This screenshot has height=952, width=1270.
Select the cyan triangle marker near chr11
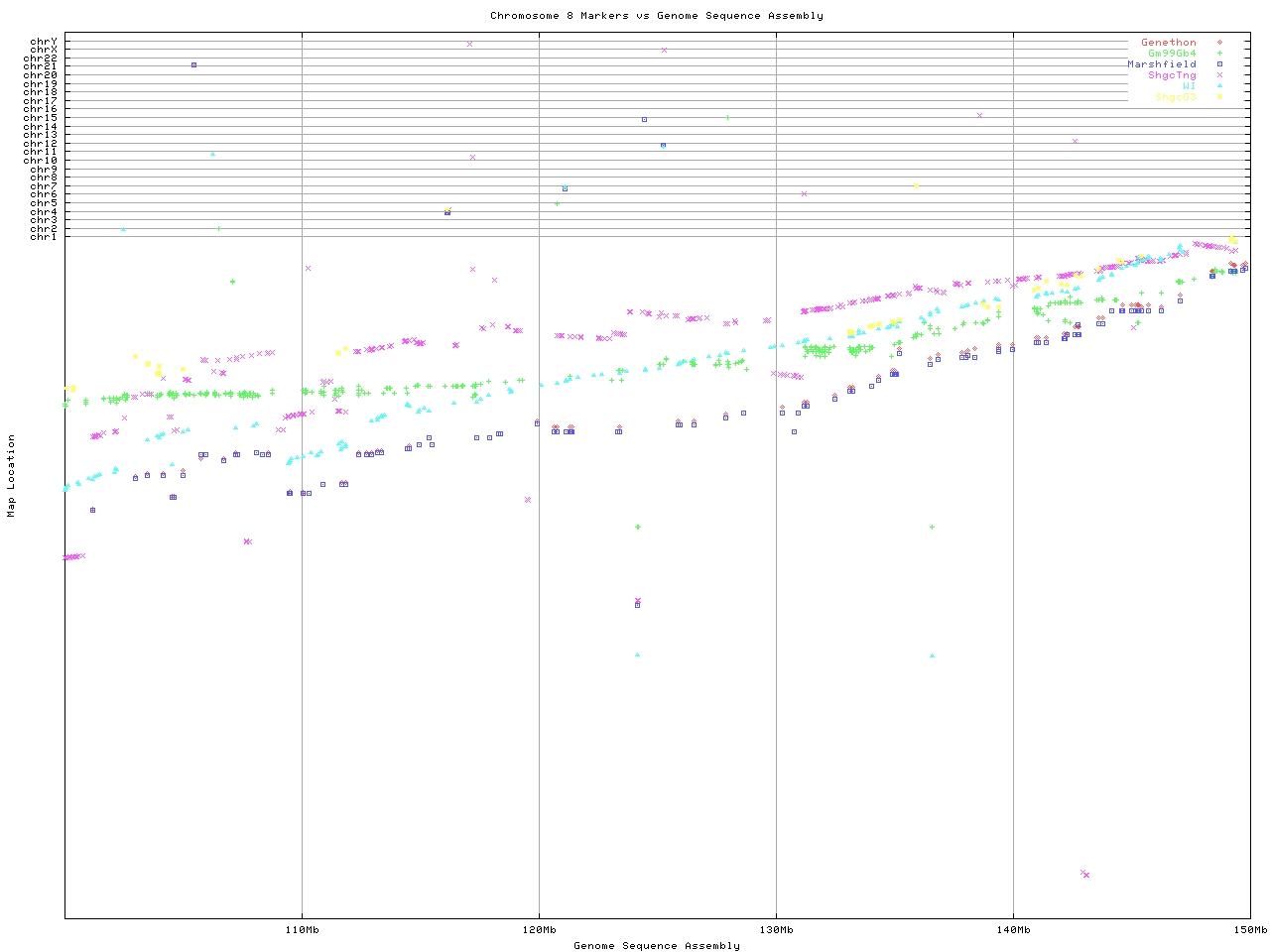click(212, 155)
